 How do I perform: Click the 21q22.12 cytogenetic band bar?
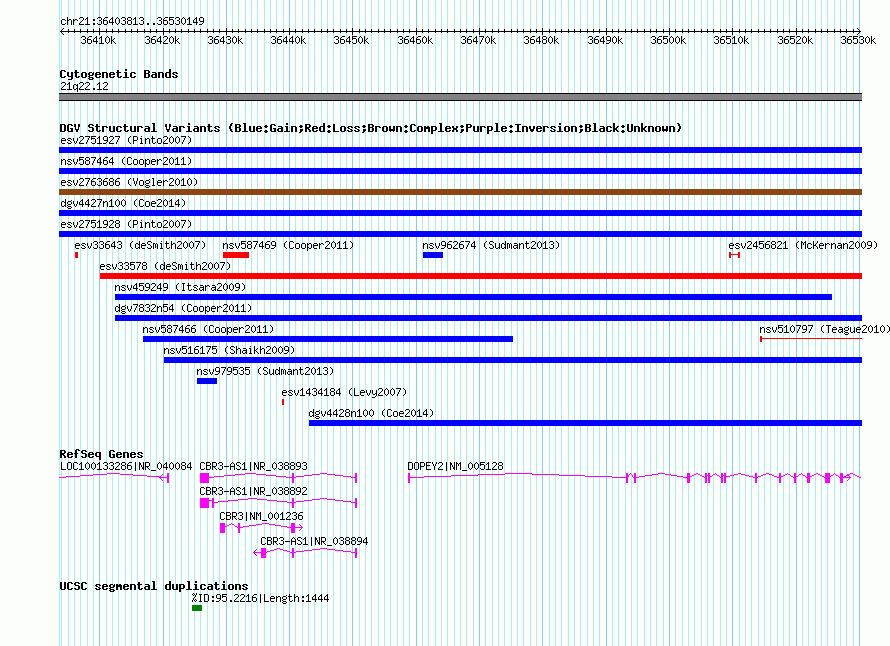pos(460,97)
